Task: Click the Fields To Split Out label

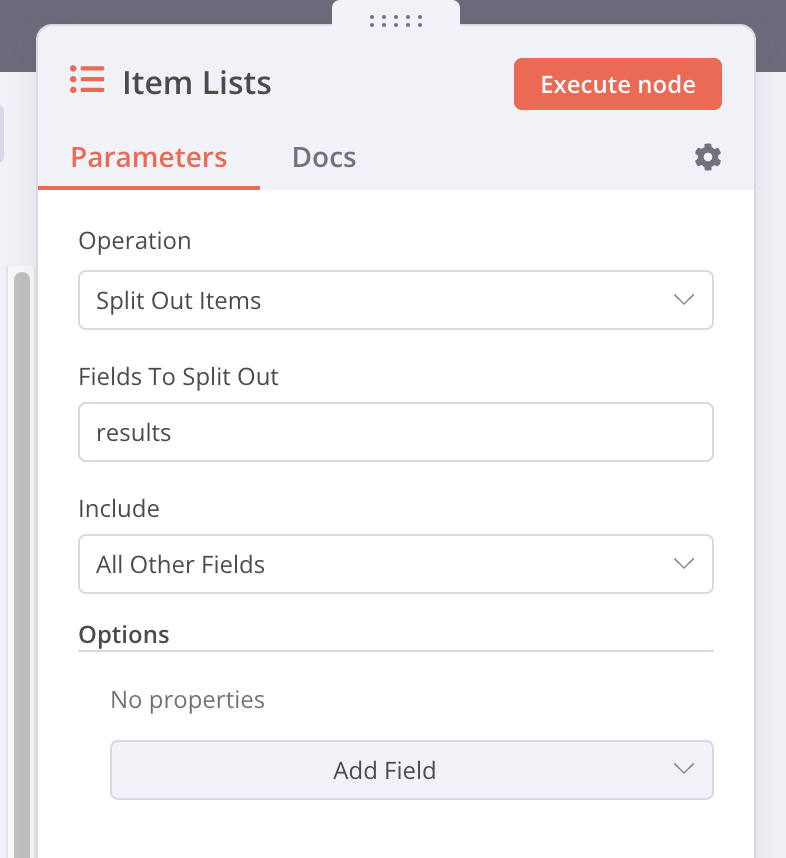Action: [178, 377]
